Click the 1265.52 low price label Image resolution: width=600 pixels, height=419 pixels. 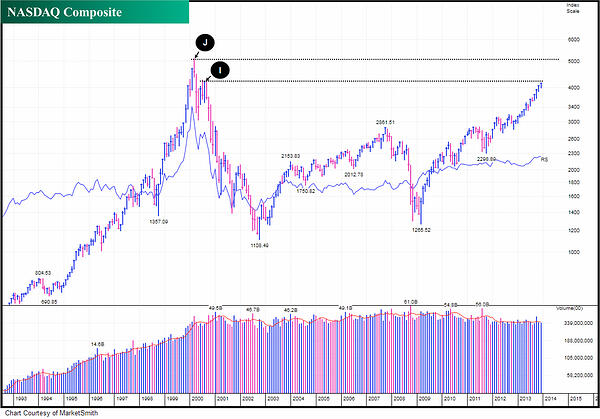pos(421,230)
